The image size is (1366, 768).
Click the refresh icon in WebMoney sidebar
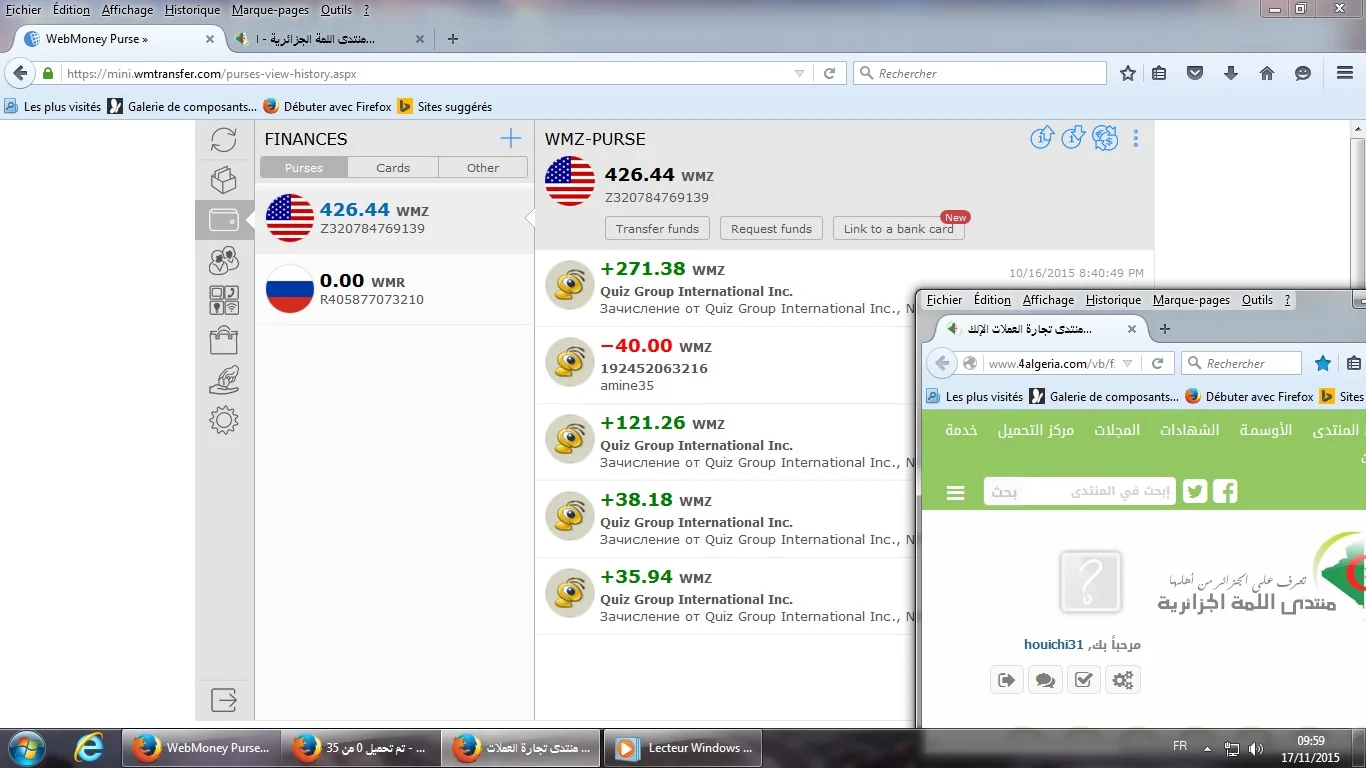(x=224, y=139)
